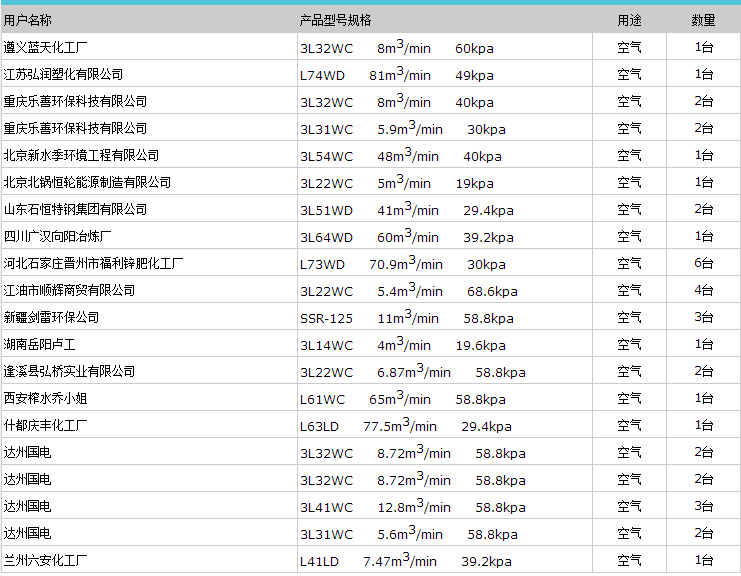The image size is (741, 576).
Task: Click 空气 in the 兰州六安化工厂 row
Action: pos(629,559)
